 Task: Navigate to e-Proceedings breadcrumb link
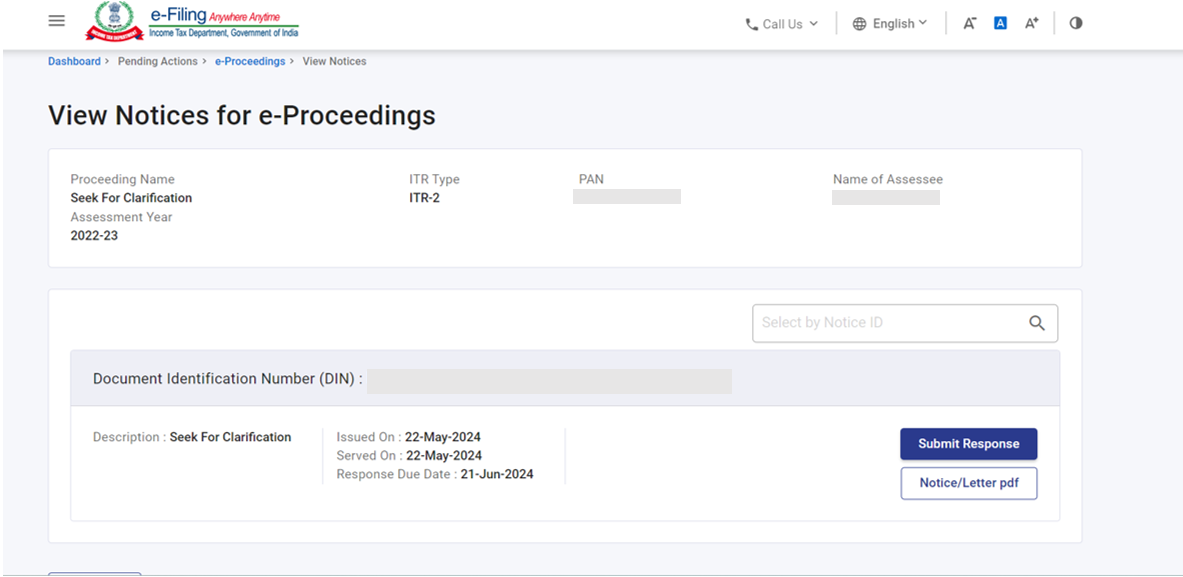point(250,61)
